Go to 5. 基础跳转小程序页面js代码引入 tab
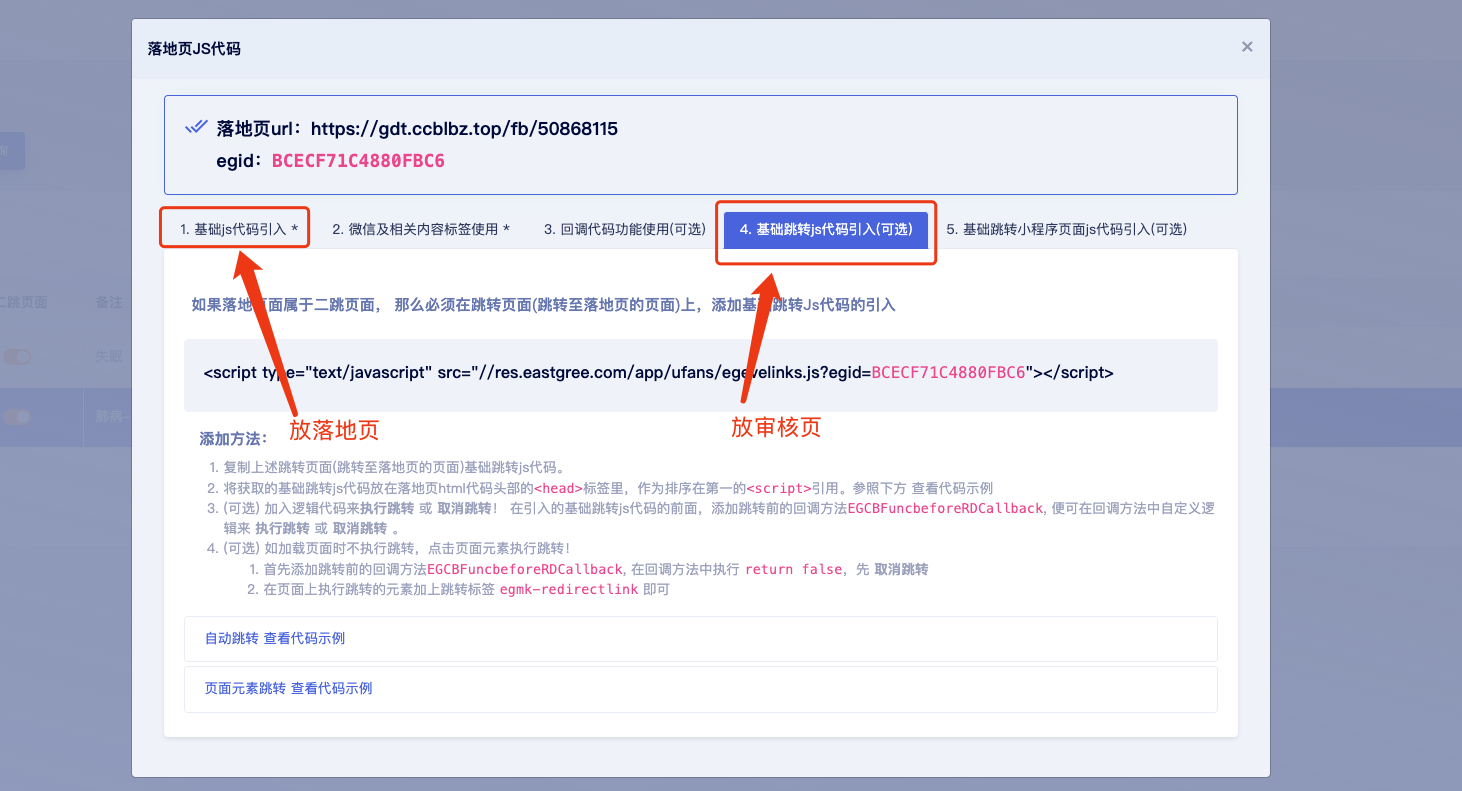The image size is (1462, 791). (x=1066, y=229)
